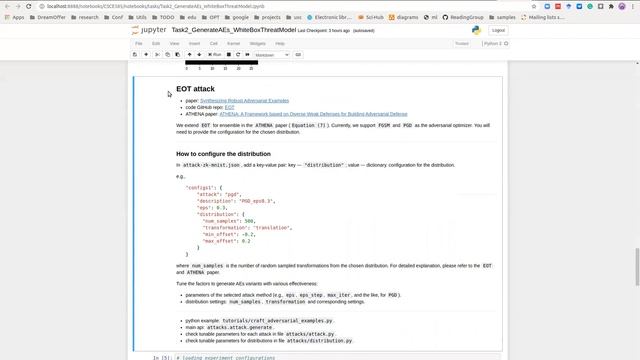Open the edu bookmark folder
The width and height of the screenshot is (640, 360).
click(188, 18)
